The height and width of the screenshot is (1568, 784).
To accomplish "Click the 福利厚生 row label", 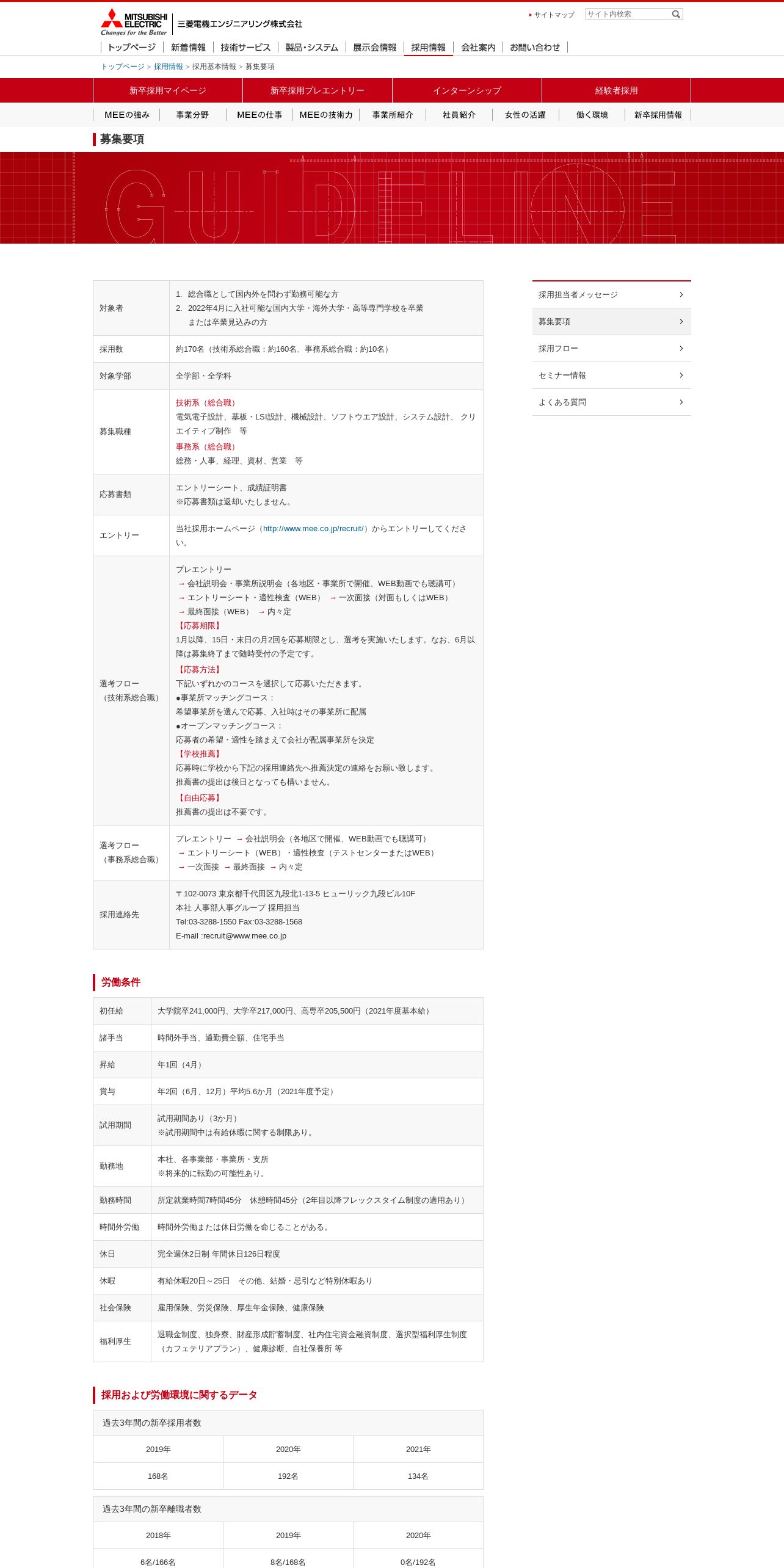I will (x=115, y=1341).
